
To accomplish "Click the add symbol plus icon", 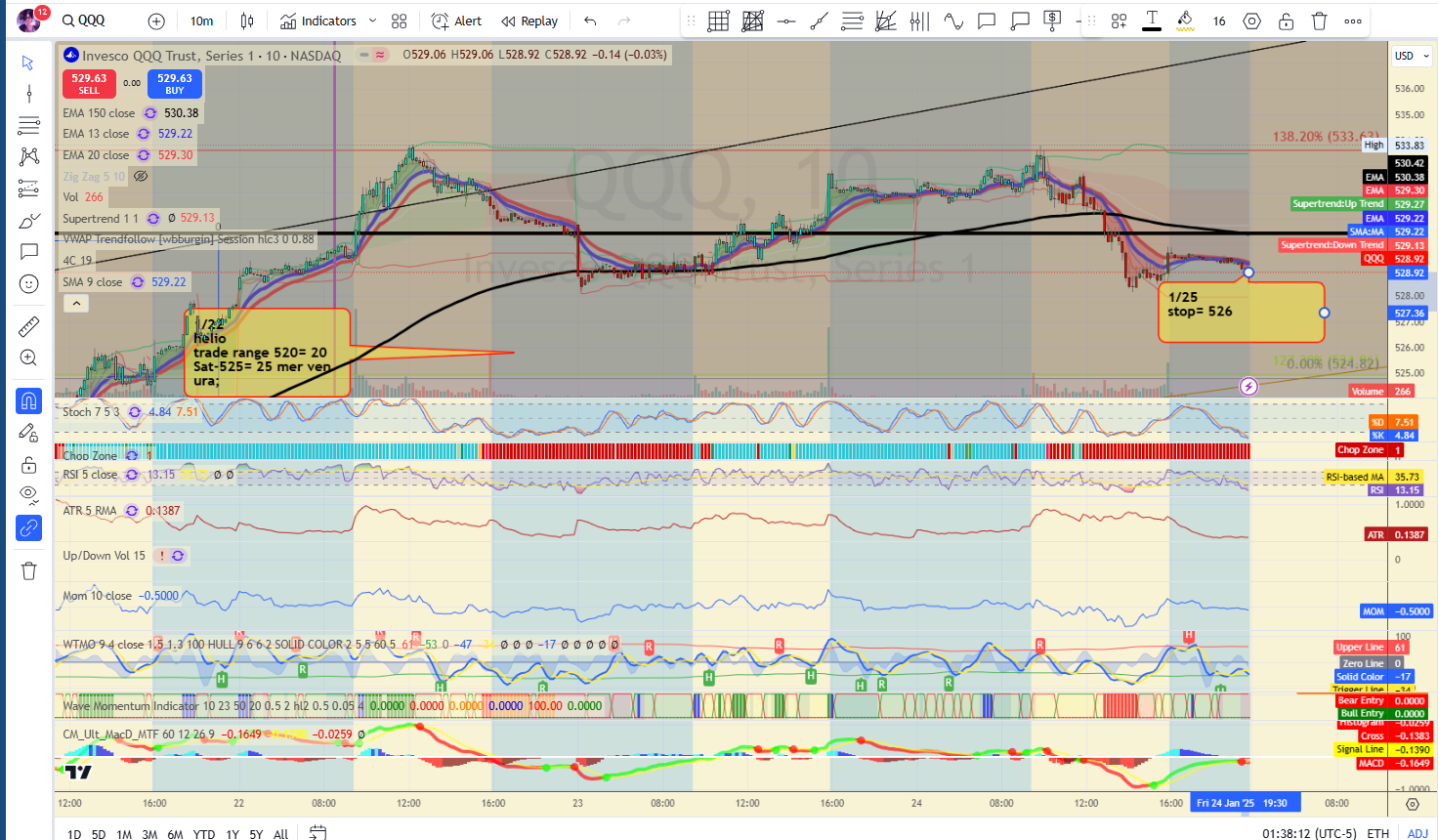I will tap(156, 21).
